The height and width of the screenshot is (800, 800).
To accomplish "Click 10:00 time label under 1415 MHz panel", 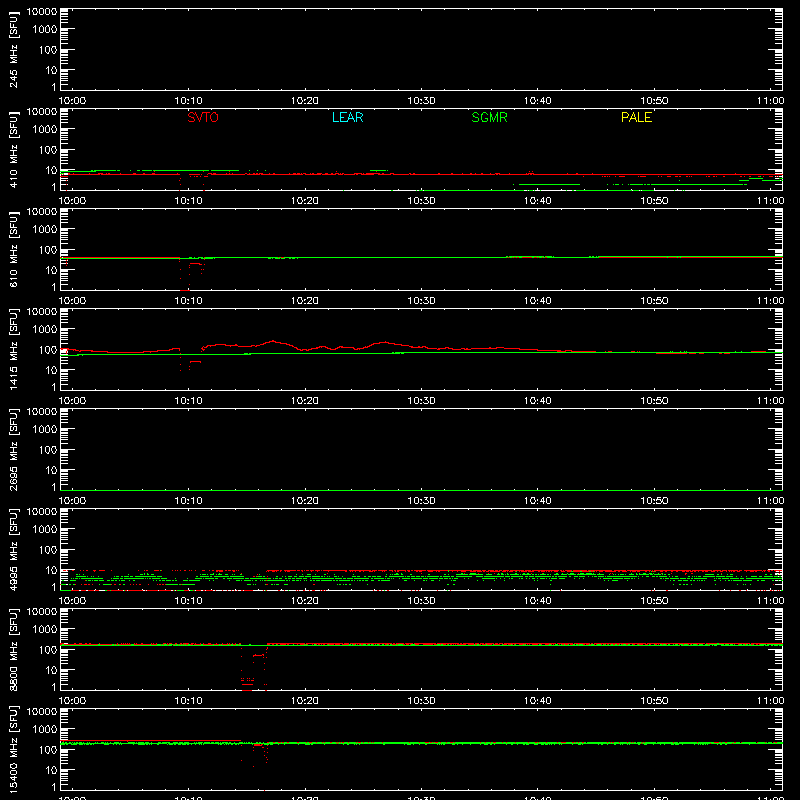I will click(72, 401).
